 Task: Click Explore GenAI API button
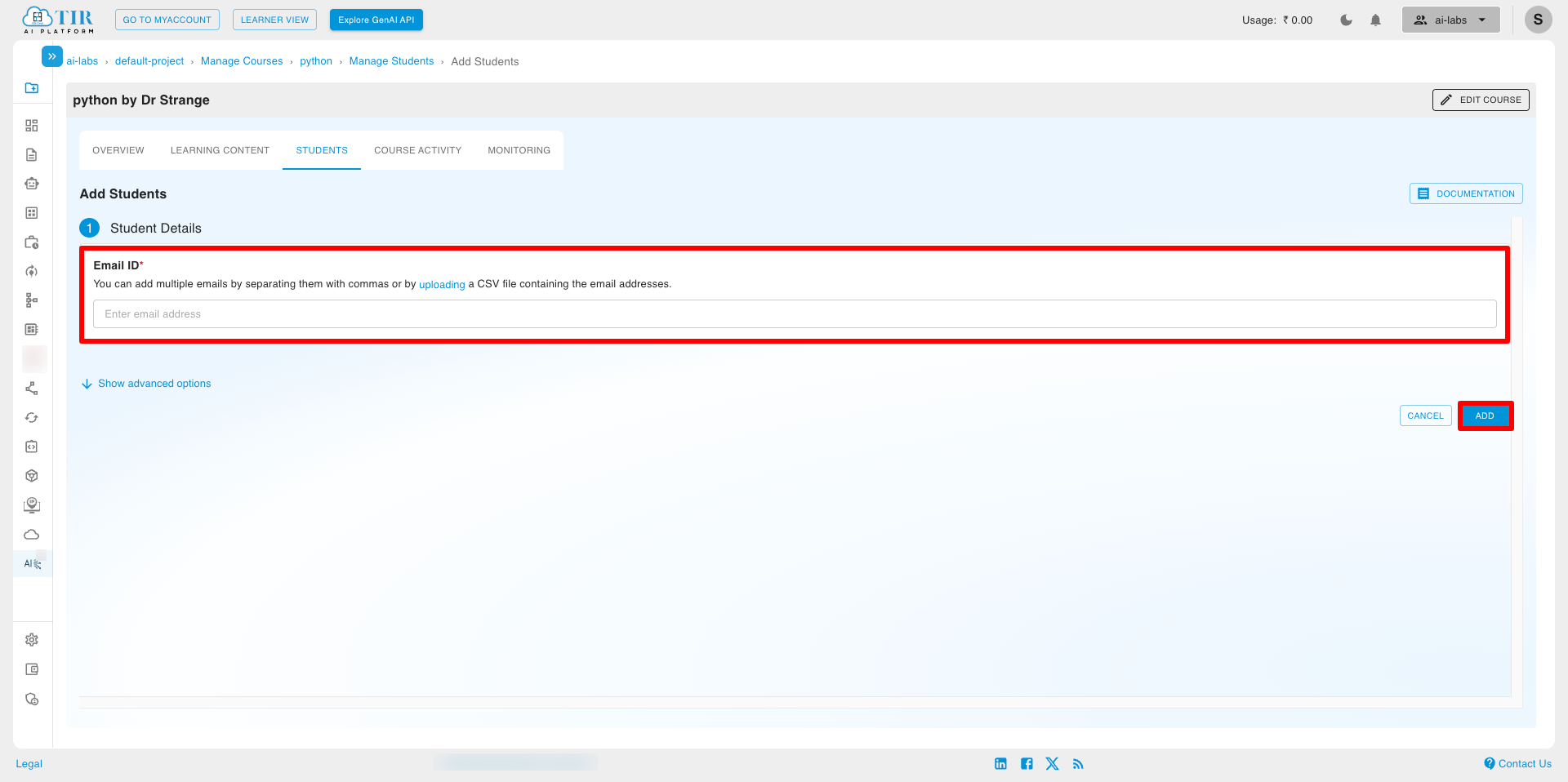tap(376, 20)
